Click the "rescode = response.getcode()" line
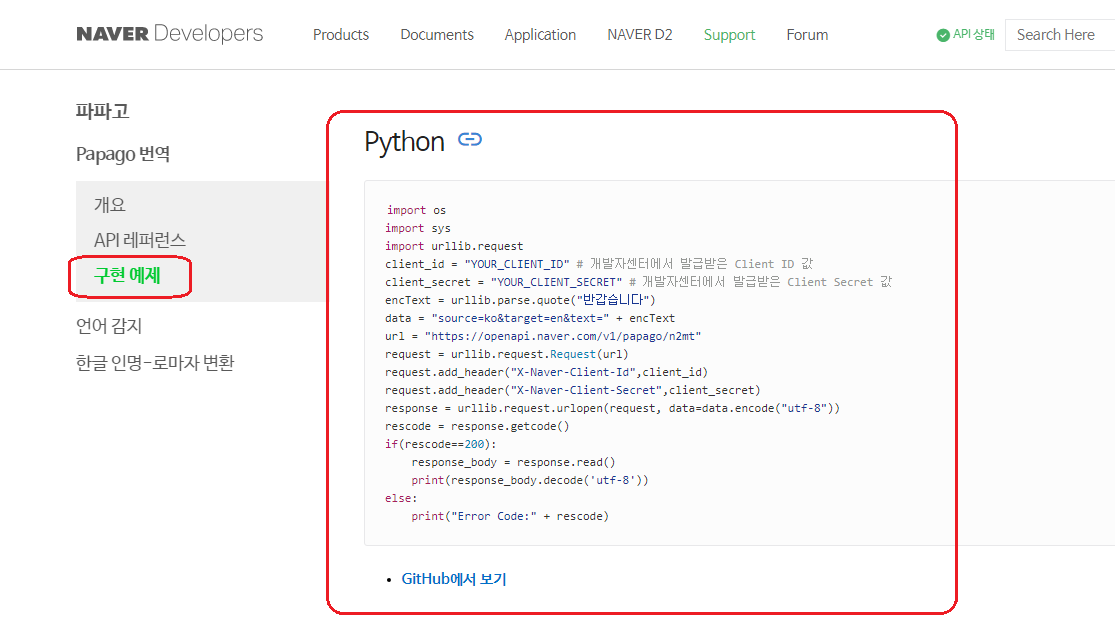The height and width of the screenshot is (633, 1115). (477, 426)
